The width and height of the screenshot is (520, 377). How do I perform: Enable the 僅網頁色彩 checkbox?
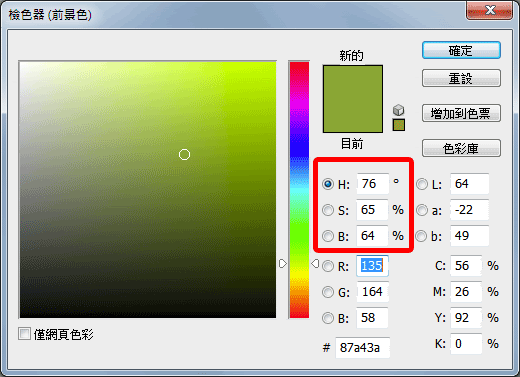tap(24, 334)
